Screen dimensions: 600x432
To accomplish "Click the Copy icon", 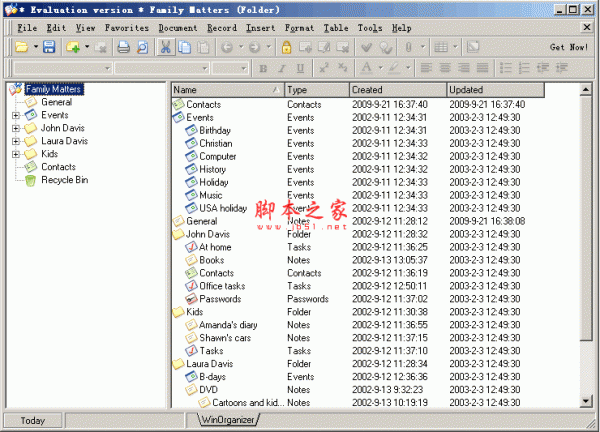I will [184, 47].
